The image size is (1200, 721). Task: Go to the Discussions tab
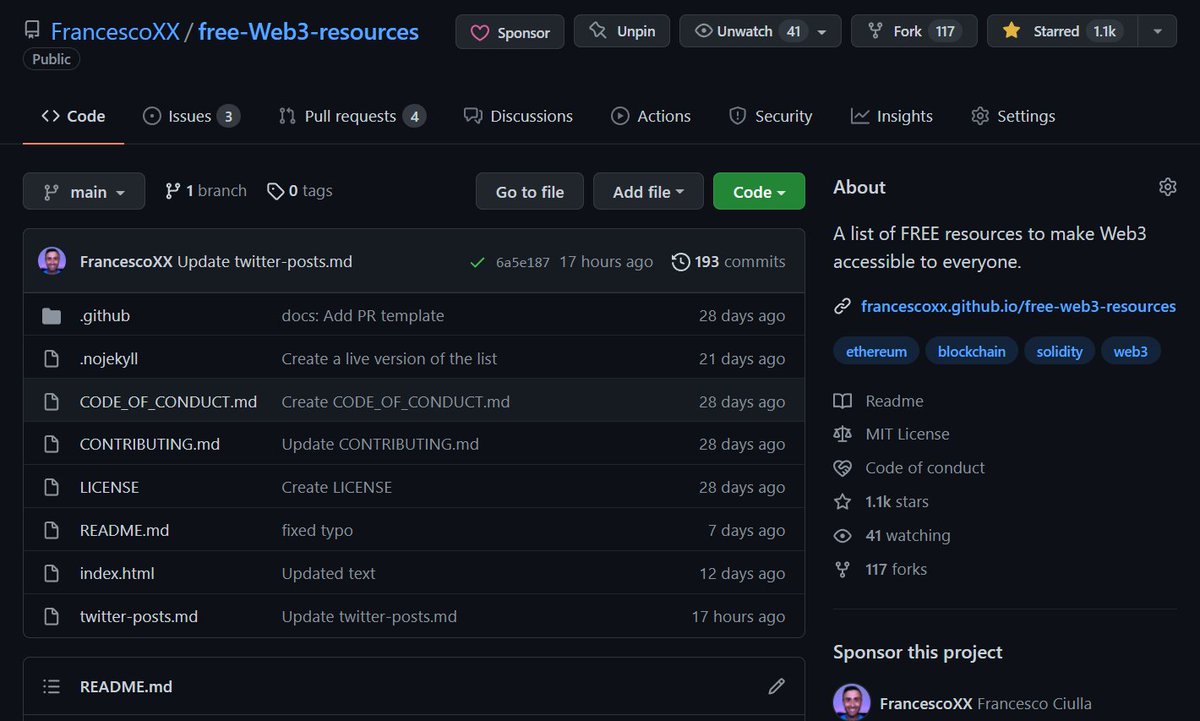(x=518, y=116)
